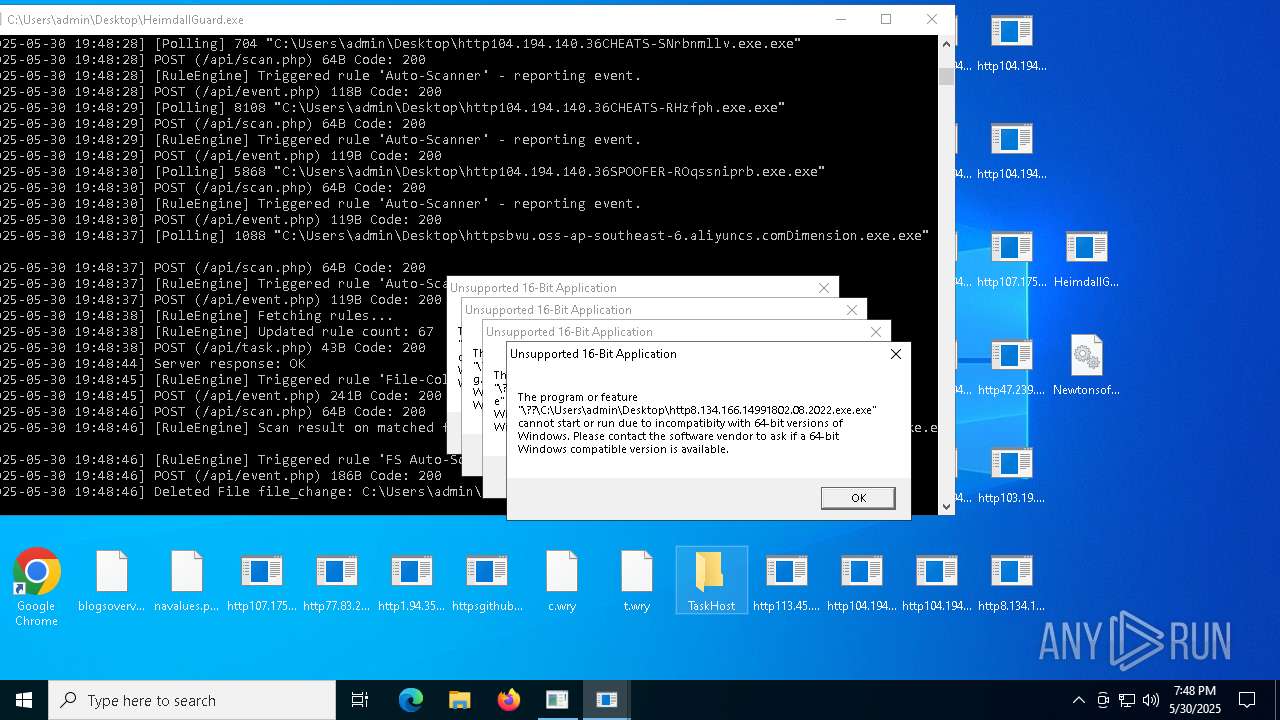Open the notification center
Viewport: 1280px width, 720px height.
(x=1247, y=700)
